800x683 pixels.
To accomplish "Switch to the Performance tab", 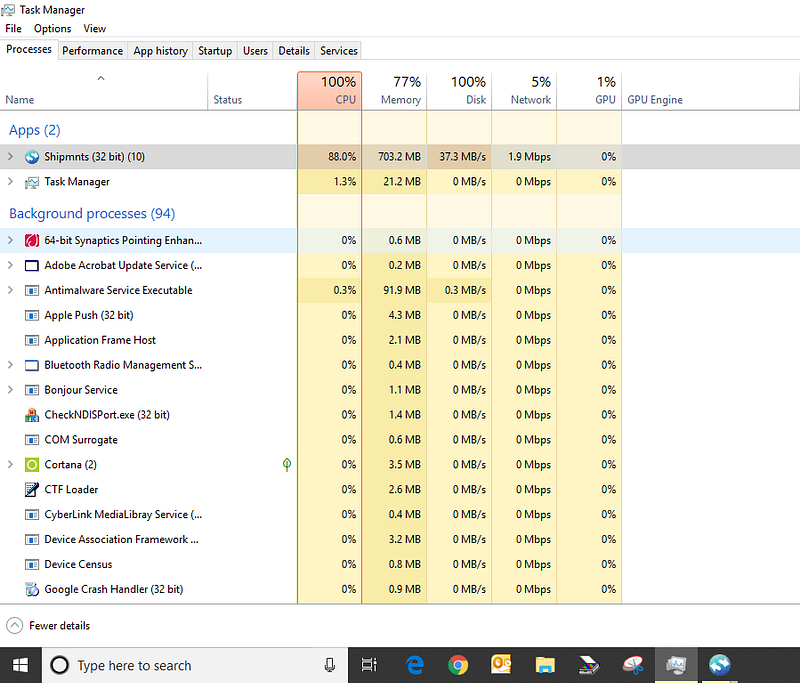I will point(92,51).
